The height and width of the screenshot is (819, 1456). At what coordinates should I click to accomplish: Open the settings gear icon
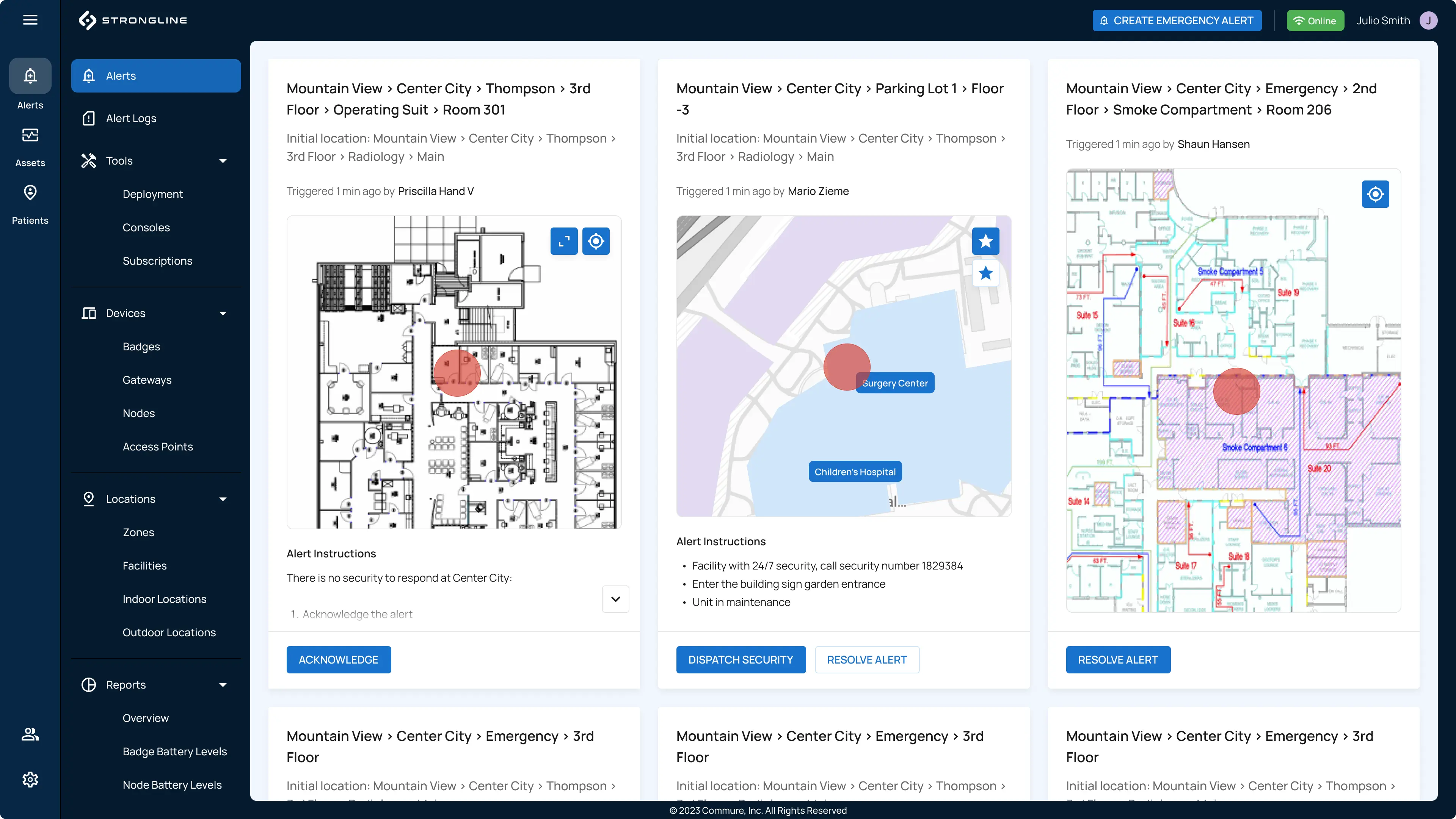pos(30,780)
